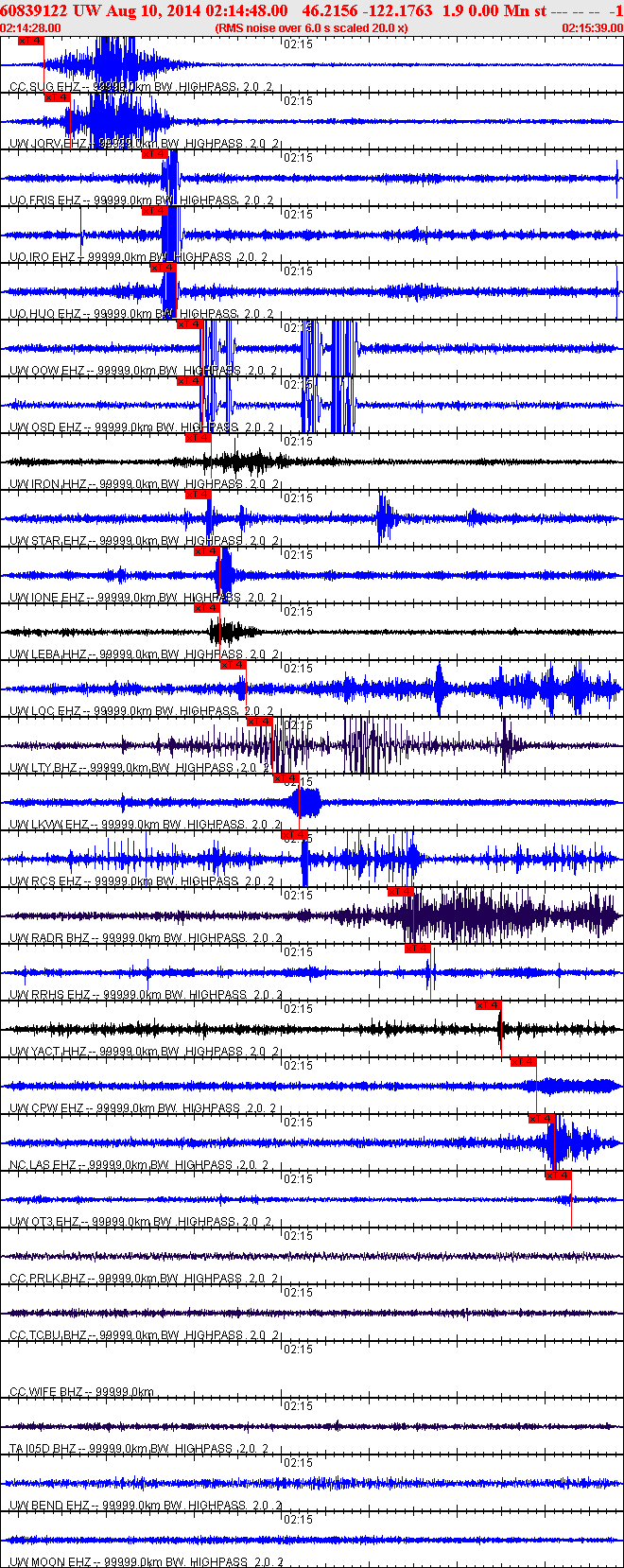The image size is (624, 1568).
Task: Click the red pick marker on HUO trace
Action: pos(164,268)
